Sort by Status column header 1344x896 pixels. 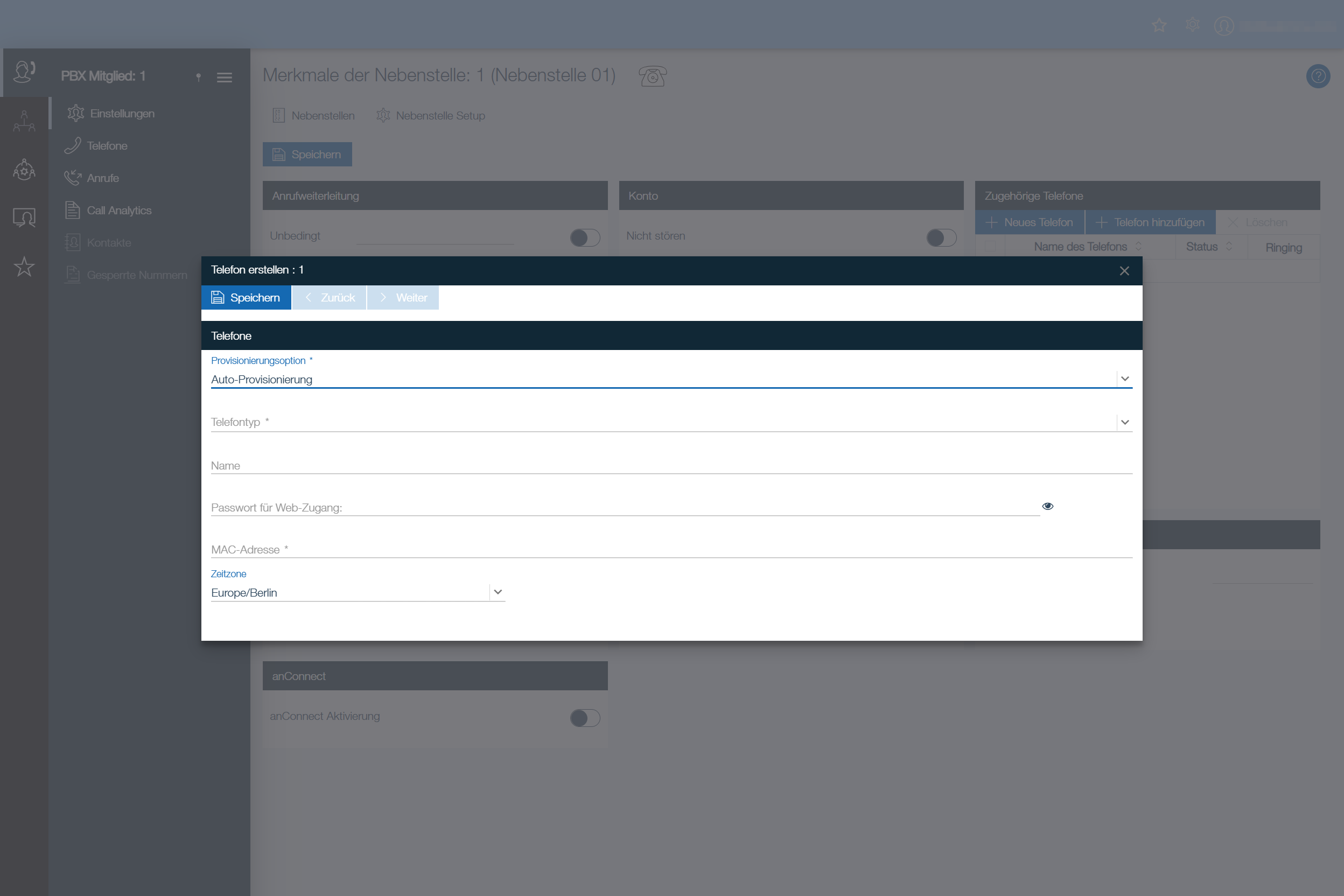coord(1210,246)
